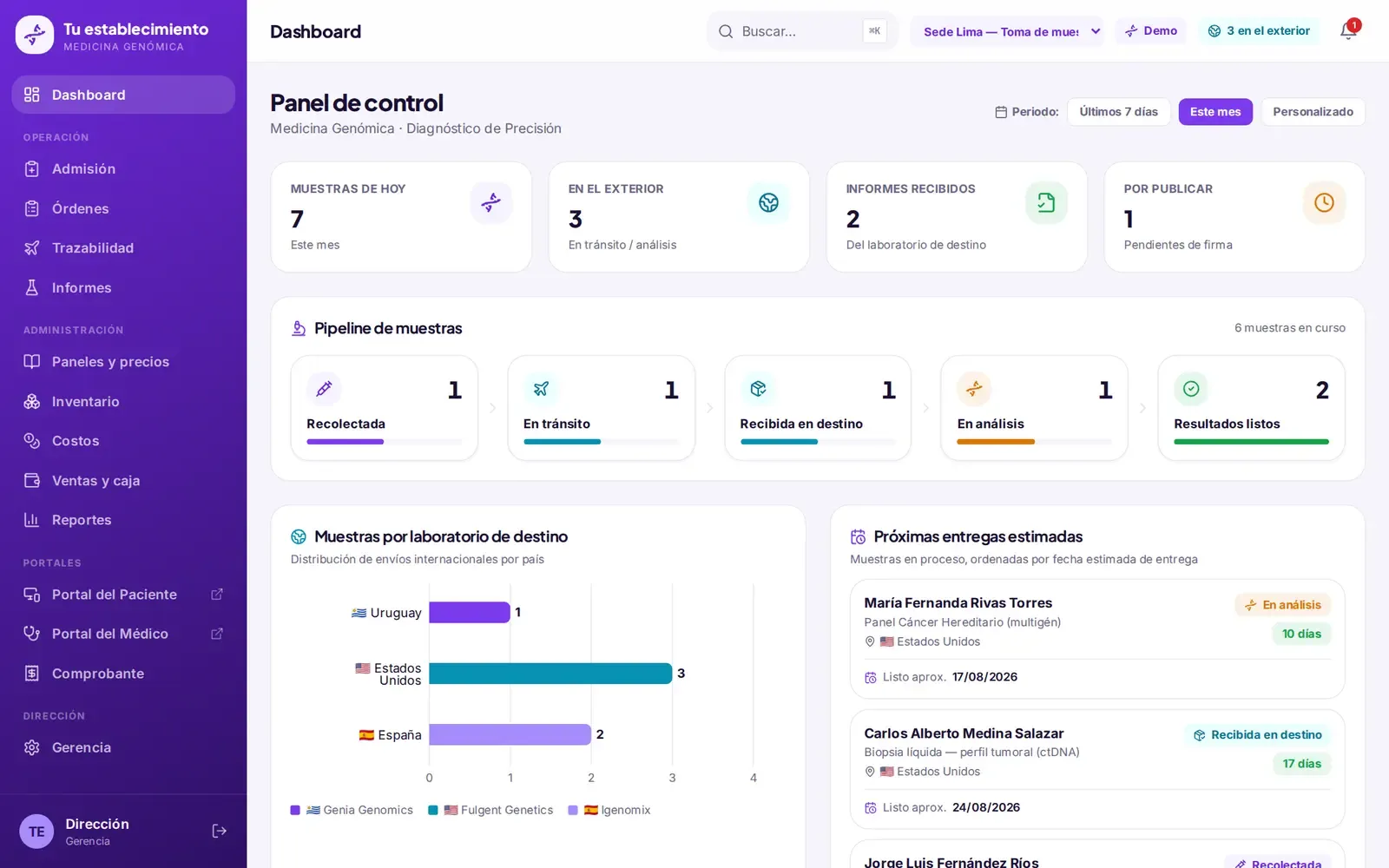Click the syringe icon in Recolectada stage

click(324, 389)
